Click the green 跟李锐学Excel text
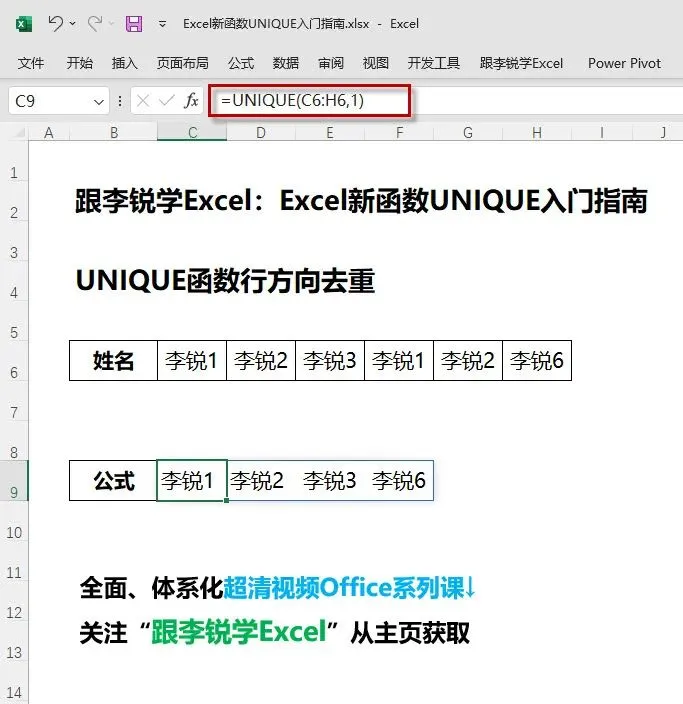Screen dimensions: 683x704 click(238, 632)
